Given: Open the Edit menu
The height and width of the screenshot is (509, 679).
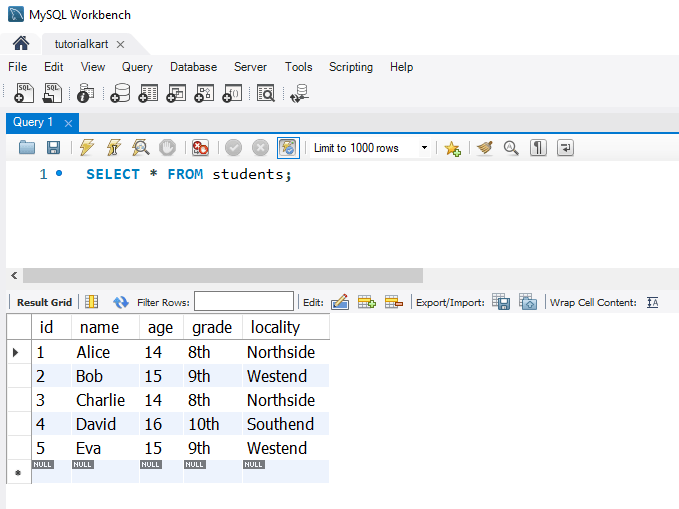Looking at the screenshot, I should coord(54,67).
